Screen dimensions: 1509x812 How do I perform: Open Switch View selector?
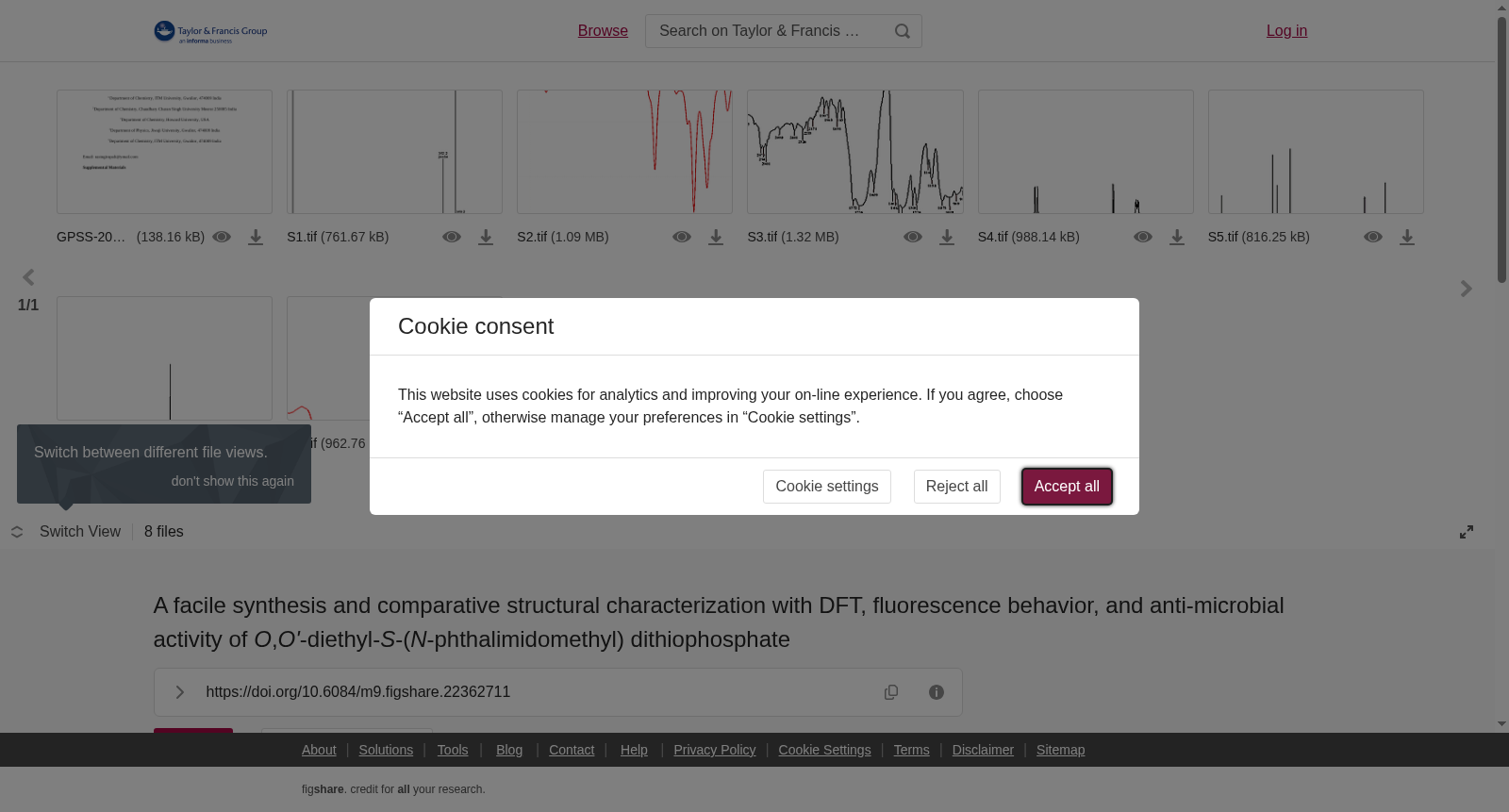point(66,532)
